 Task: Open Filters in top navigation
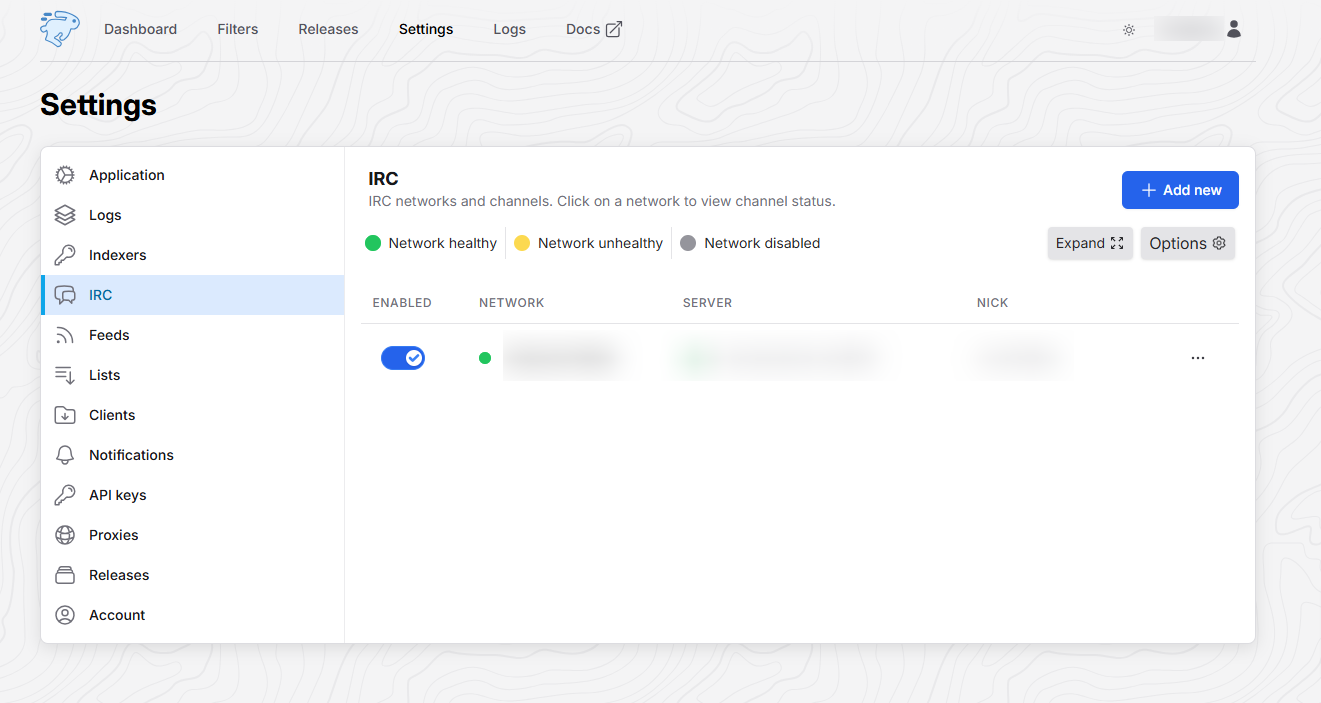point(238,29)
